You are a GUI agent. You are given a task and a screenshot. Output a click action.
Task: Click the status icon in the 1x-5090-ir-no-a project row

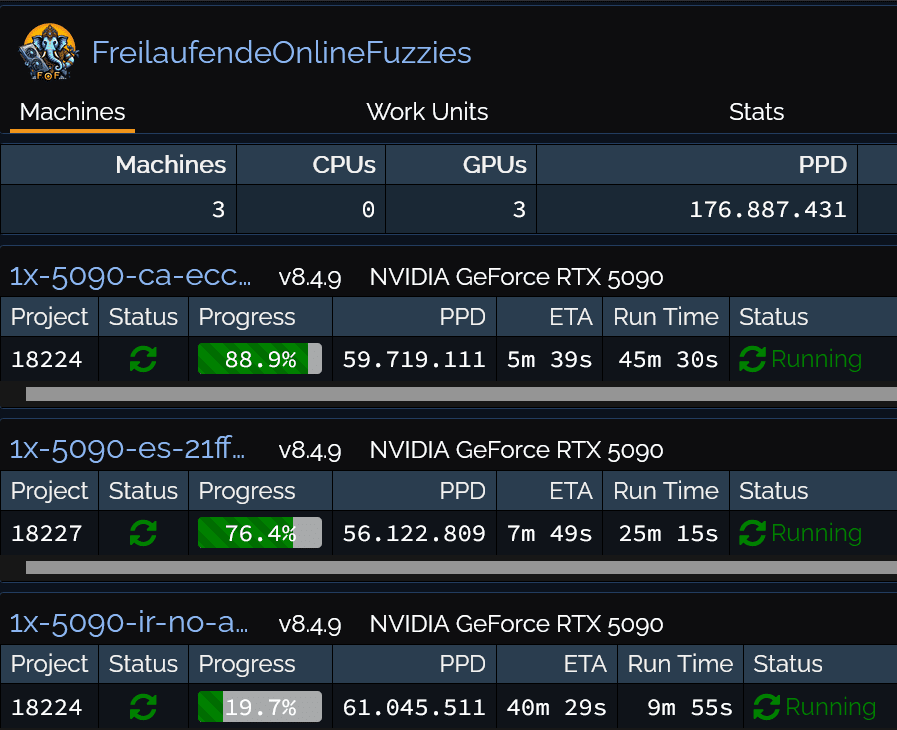(143, 708)
